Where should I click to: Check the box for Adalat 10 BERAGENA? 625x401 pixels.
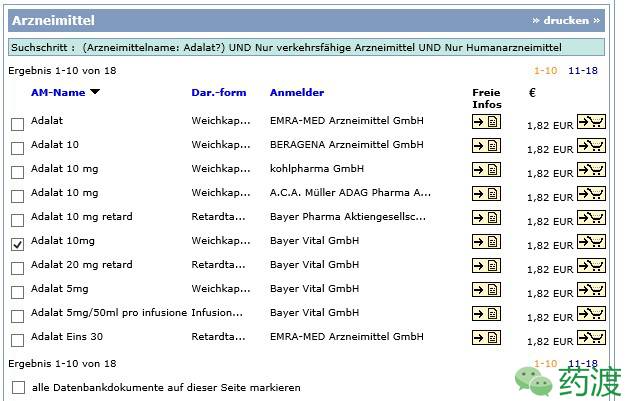(x=17, y=148)
